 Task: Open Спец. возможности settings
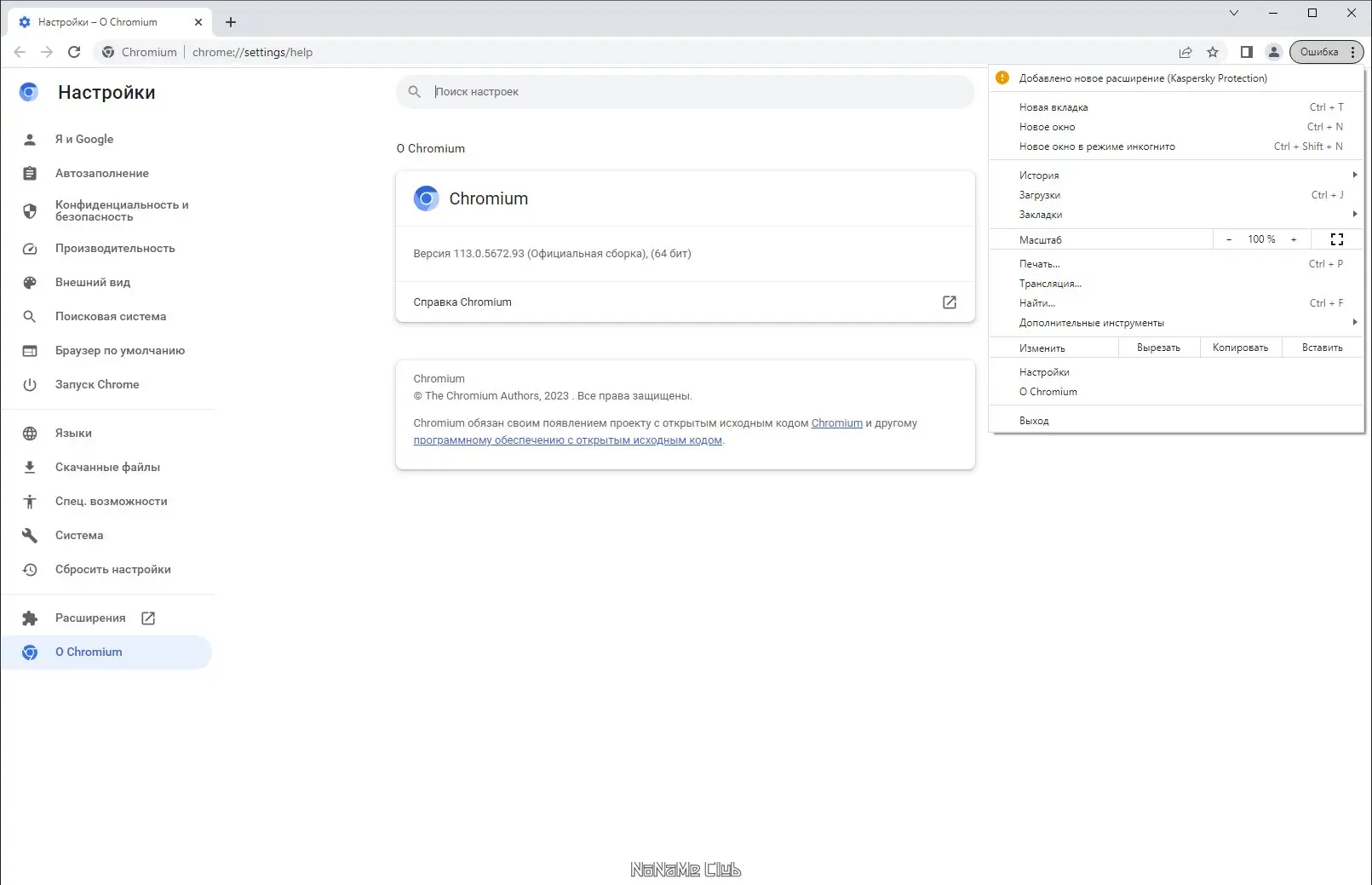(x=112, y=501)
